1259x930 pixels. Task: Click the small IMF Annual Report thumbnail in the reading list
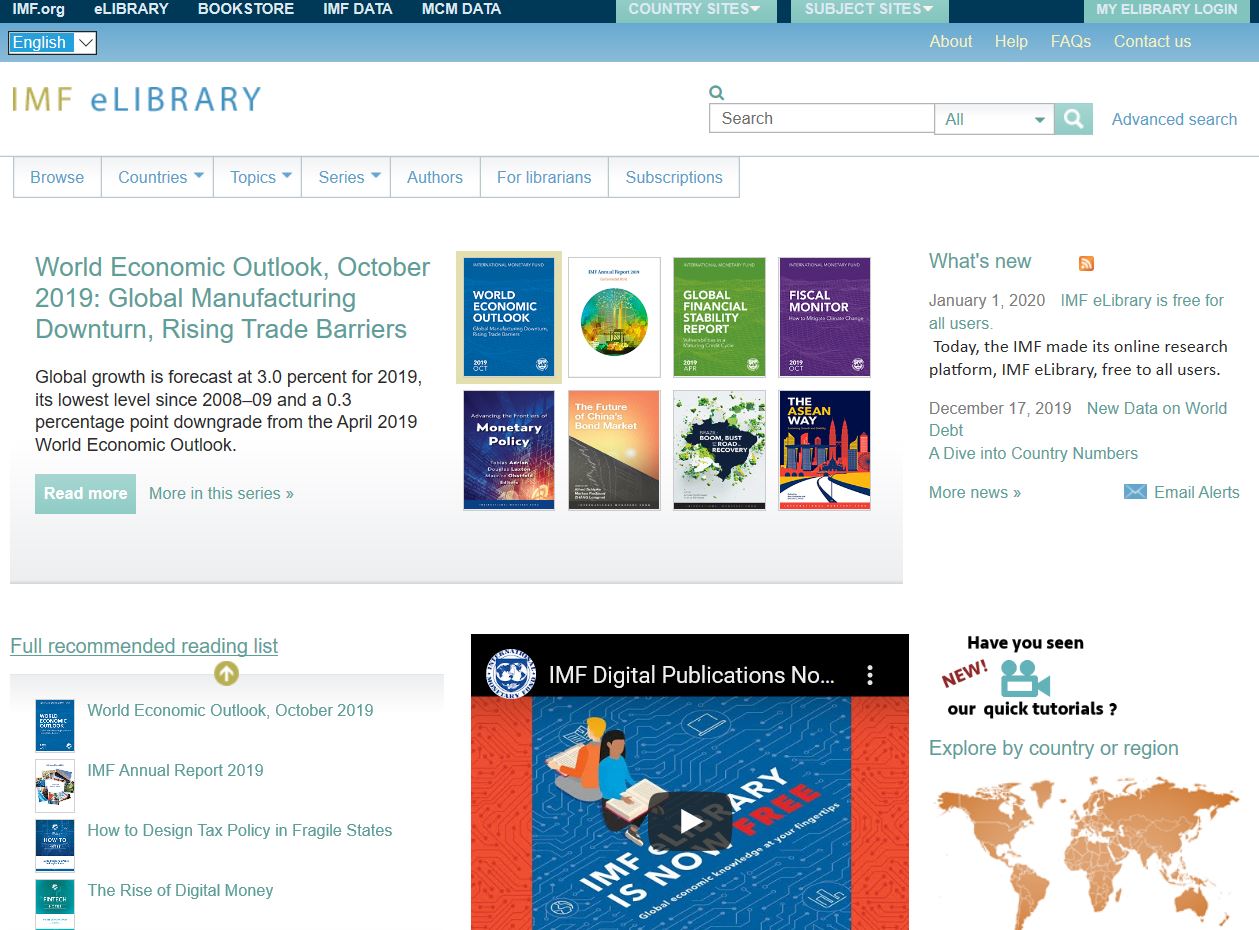point(55,785)
